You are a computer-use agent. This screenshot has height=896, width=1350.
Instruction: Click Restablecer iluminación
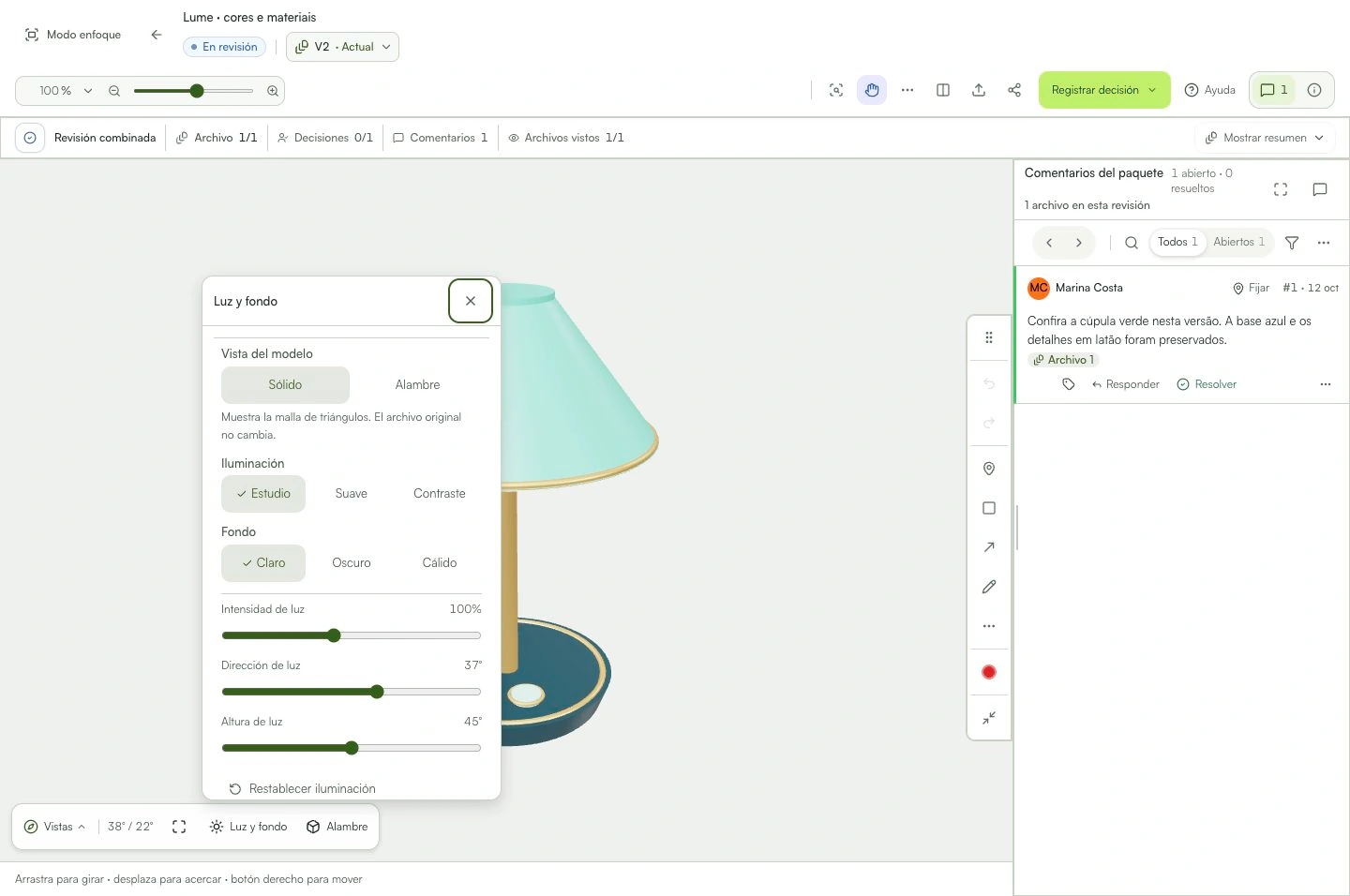point(303,789)
